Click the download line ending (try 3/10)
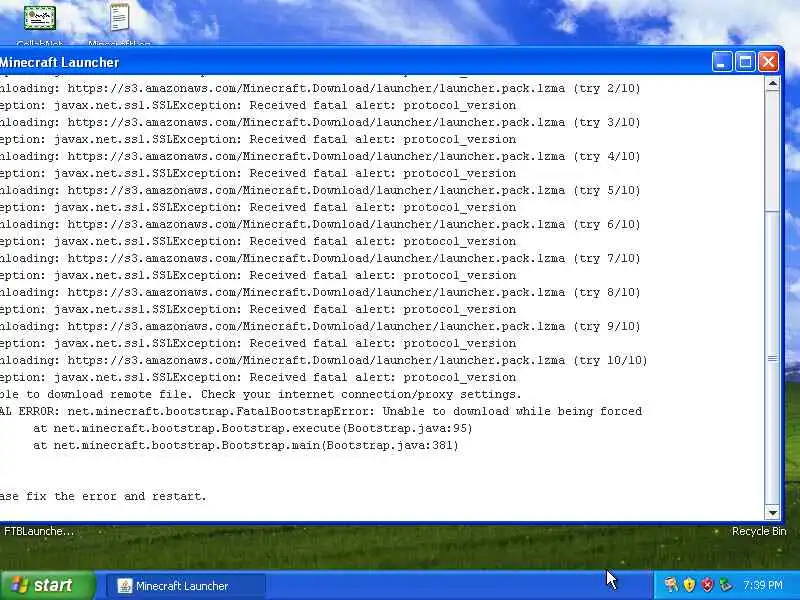 (x=320, y=122)
